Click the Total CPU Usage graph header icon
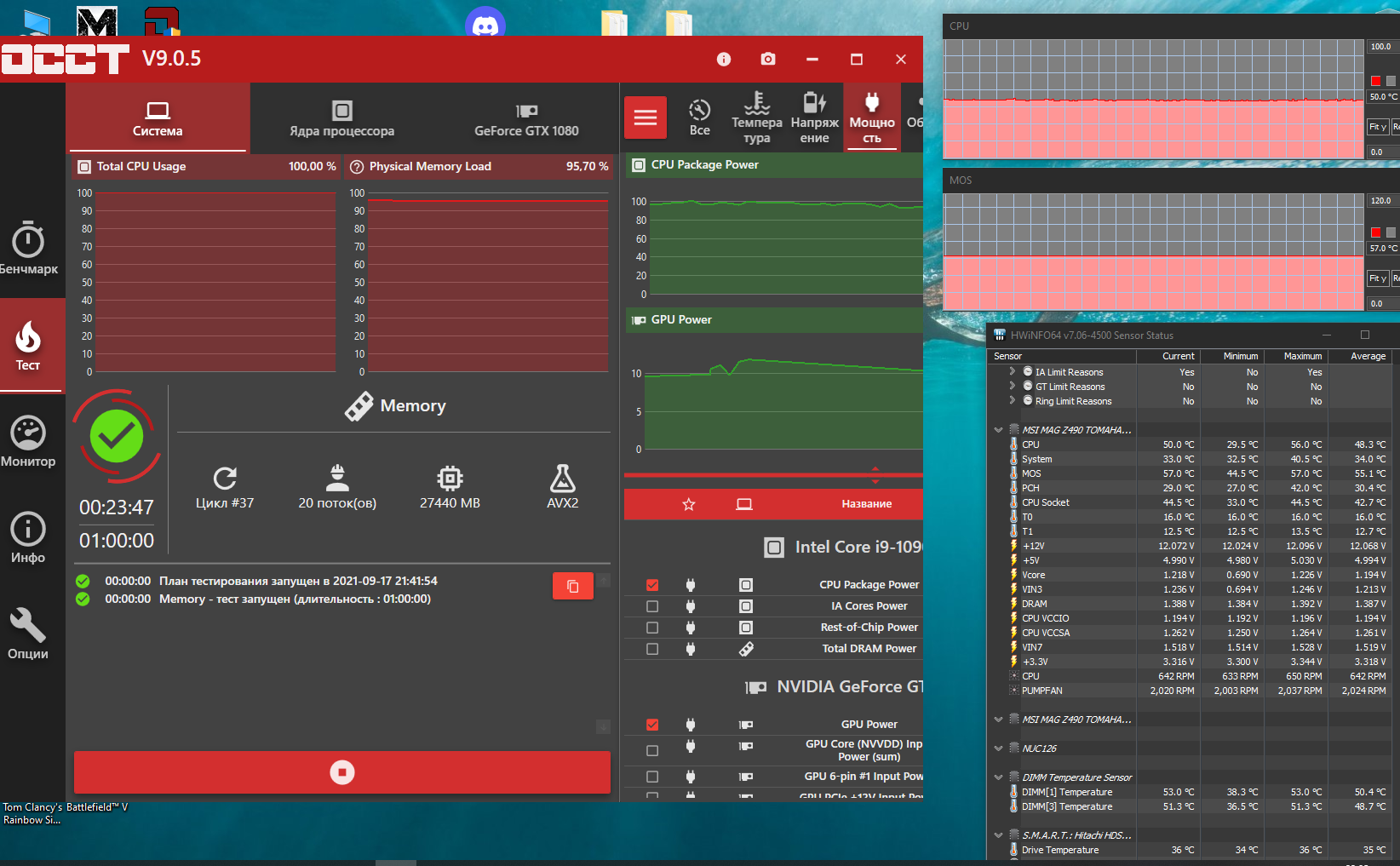Image resolution: width=1400 pixels, height=866 pixels. (84, 167)
